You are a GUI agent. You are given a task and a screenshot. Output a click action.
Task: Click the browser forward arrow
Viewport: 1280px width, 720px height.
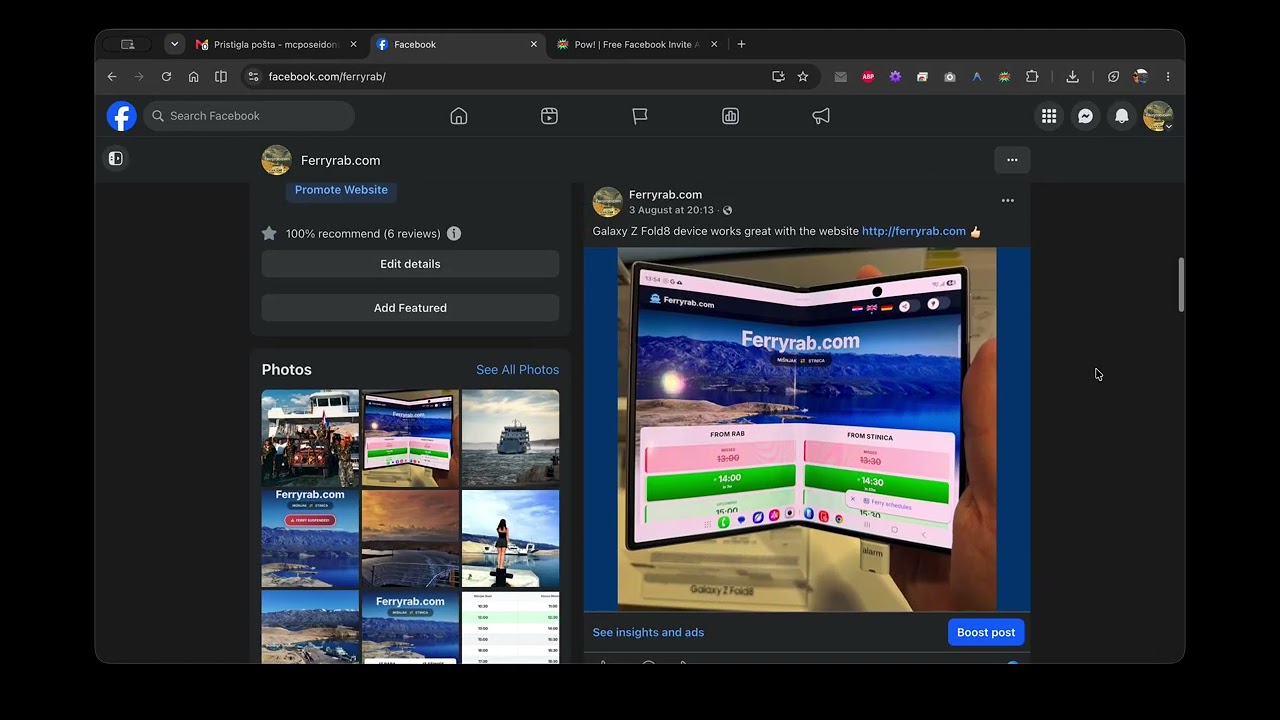139,76
